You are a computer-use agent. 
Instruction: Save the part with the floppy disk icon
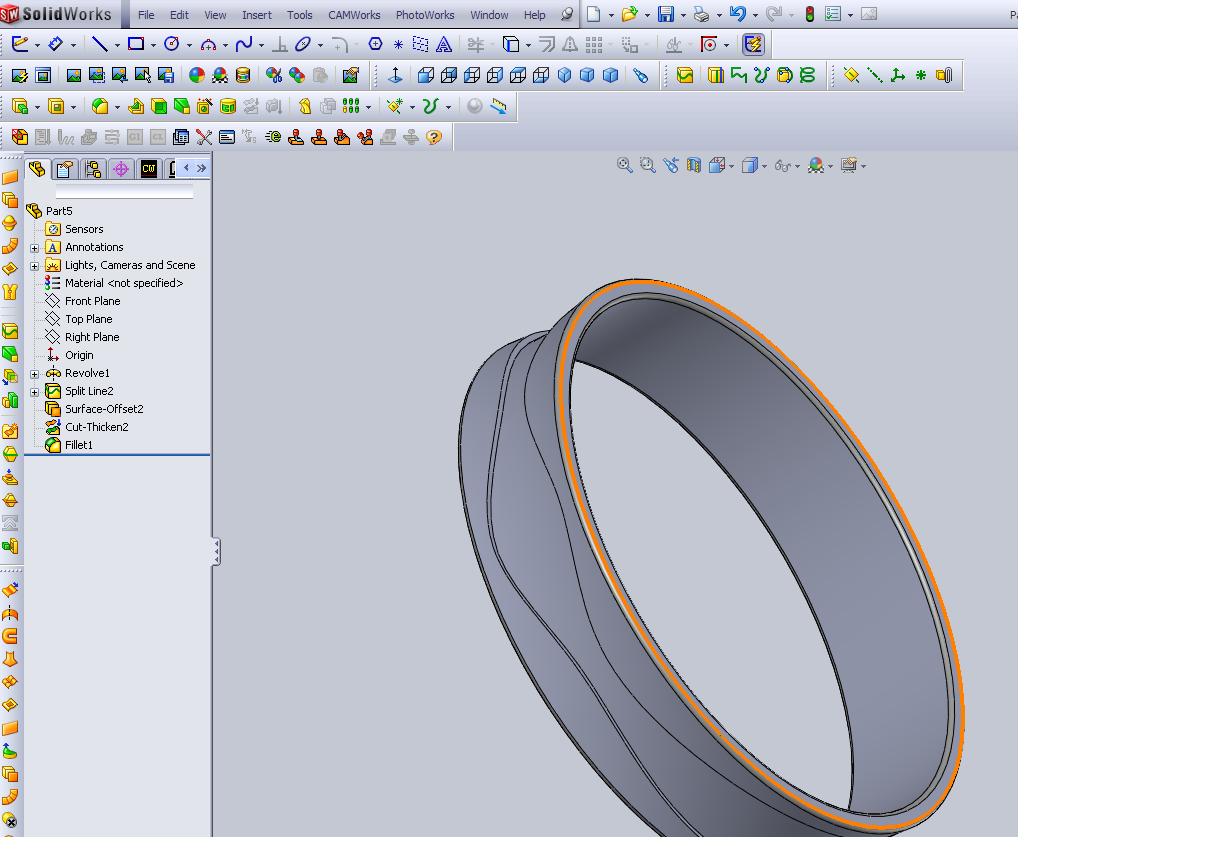point(665,14)
